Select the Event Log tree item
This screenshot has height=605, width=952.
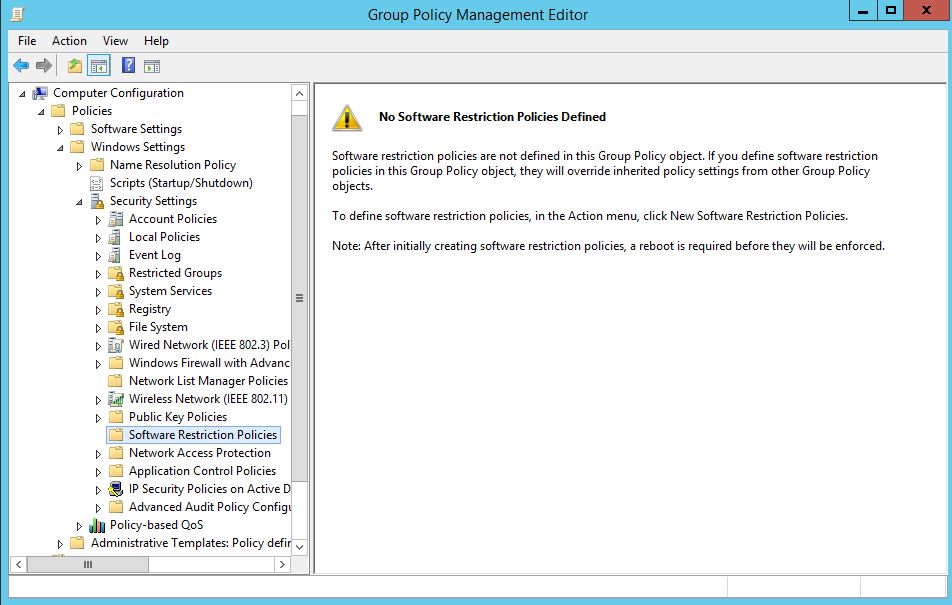(x=155, y=255)
